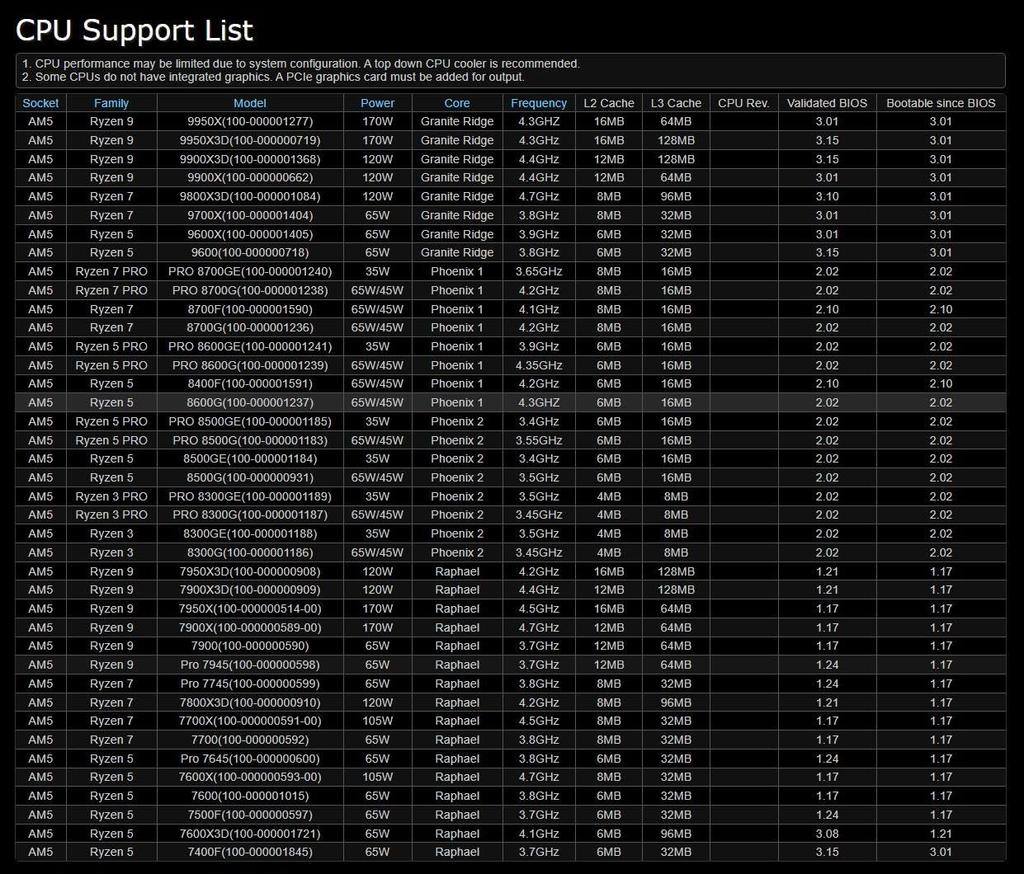The height and width of the screenshot is (874, 1024).
Task: Click the 7600X3D(100-000001721) model entry
Action: [x=250, y=834]
